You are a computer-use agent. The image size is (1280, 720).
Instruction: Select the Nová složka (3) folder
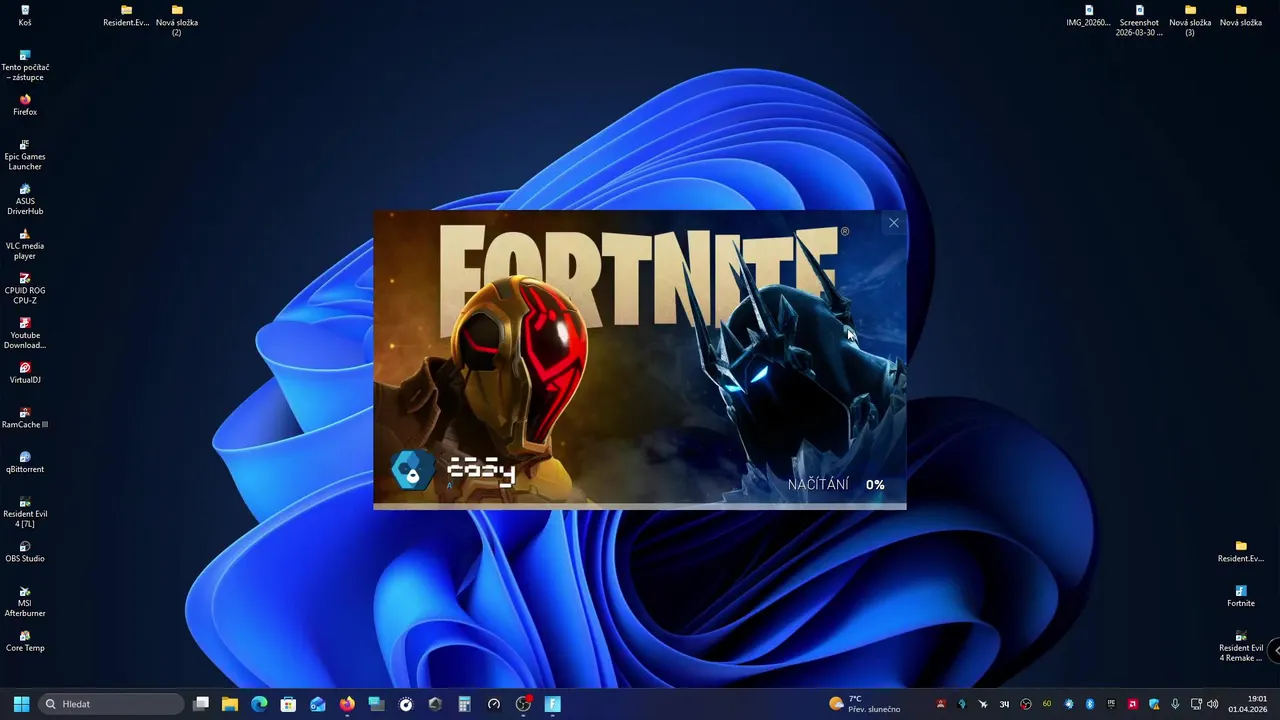tap(1190, 20)
